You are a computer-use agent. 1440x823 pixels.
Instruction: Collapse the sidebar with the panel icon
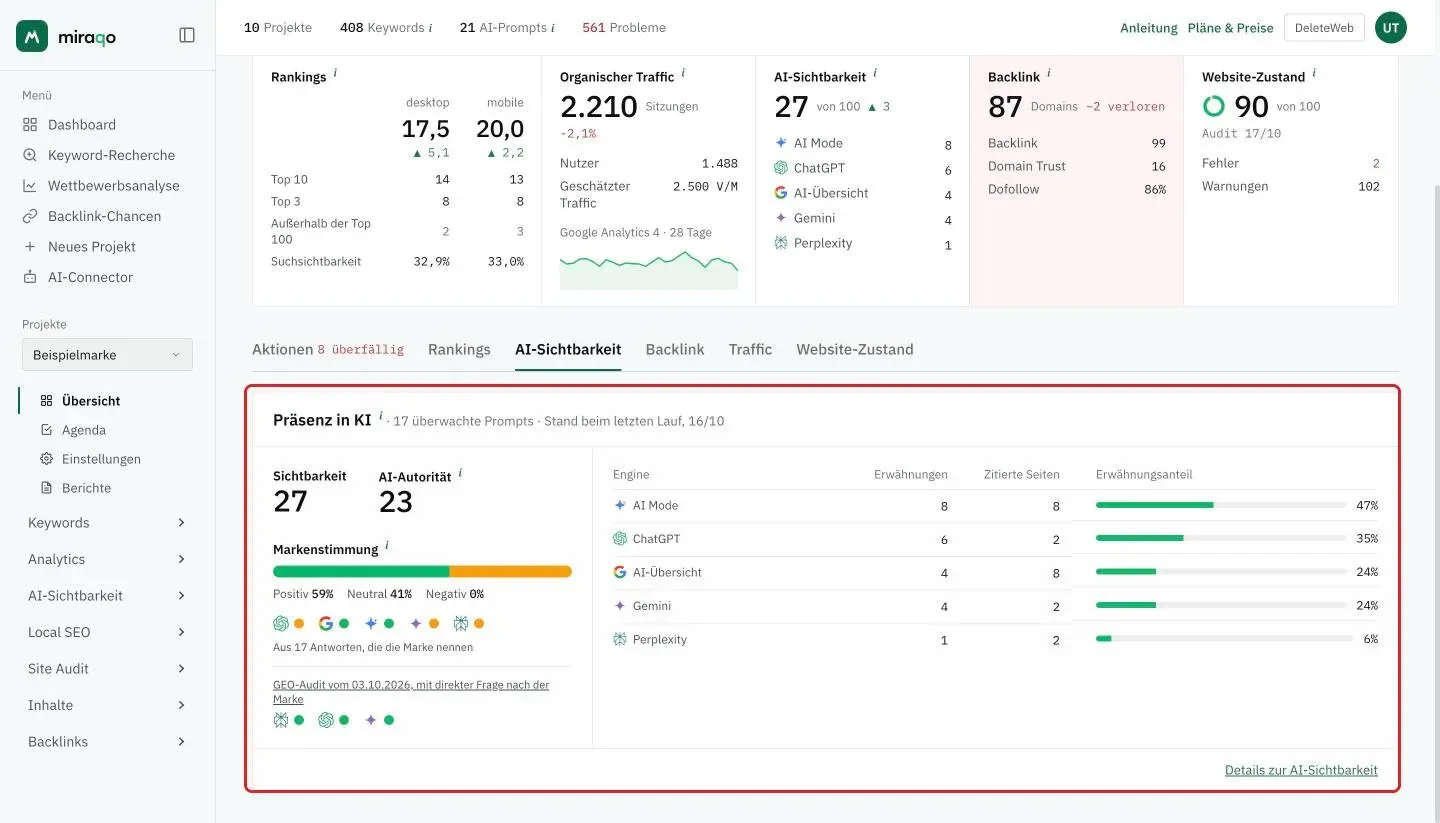pyautogui.click(x=187, y=35)
